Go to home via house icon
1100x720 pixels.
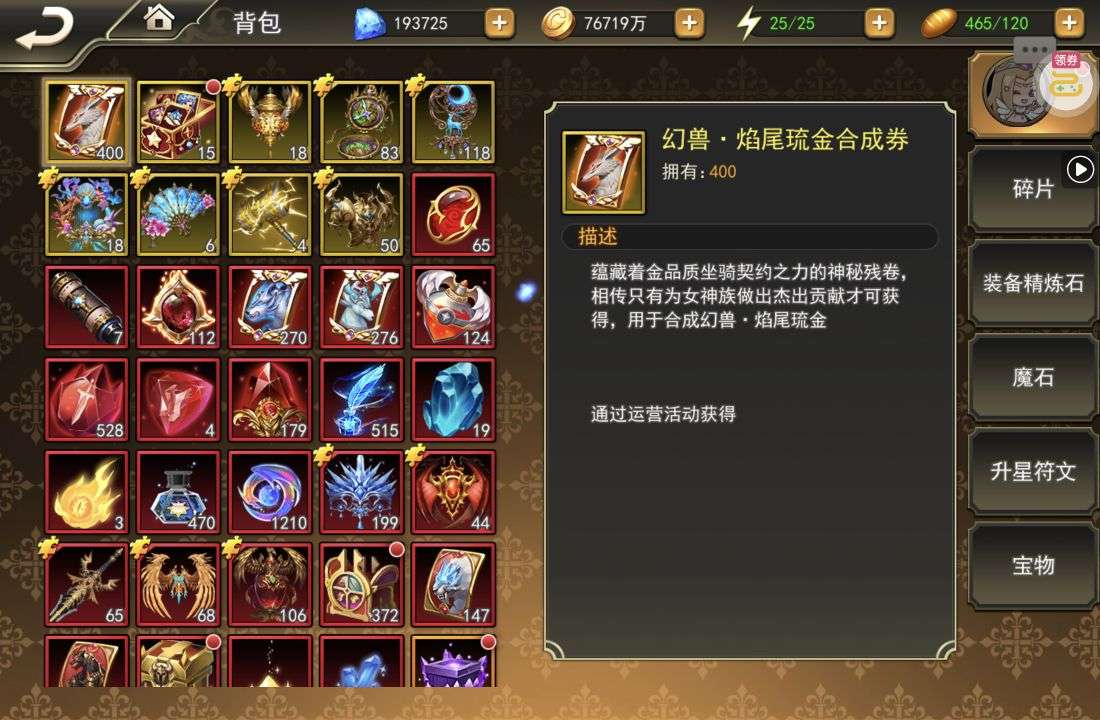click(159, 18)
